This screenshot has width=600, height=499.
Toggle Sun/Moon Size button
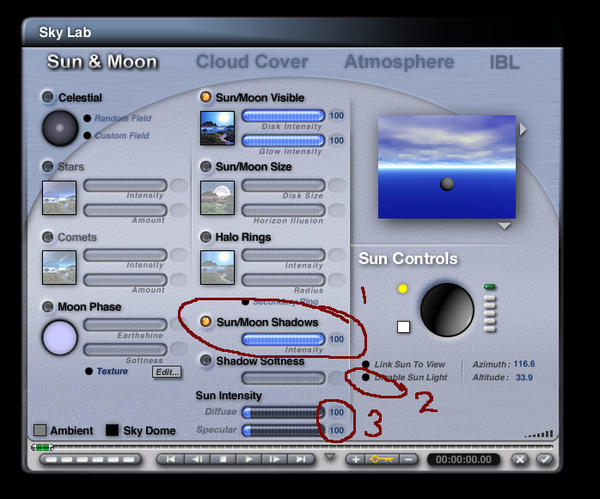[x=206, y=166]
